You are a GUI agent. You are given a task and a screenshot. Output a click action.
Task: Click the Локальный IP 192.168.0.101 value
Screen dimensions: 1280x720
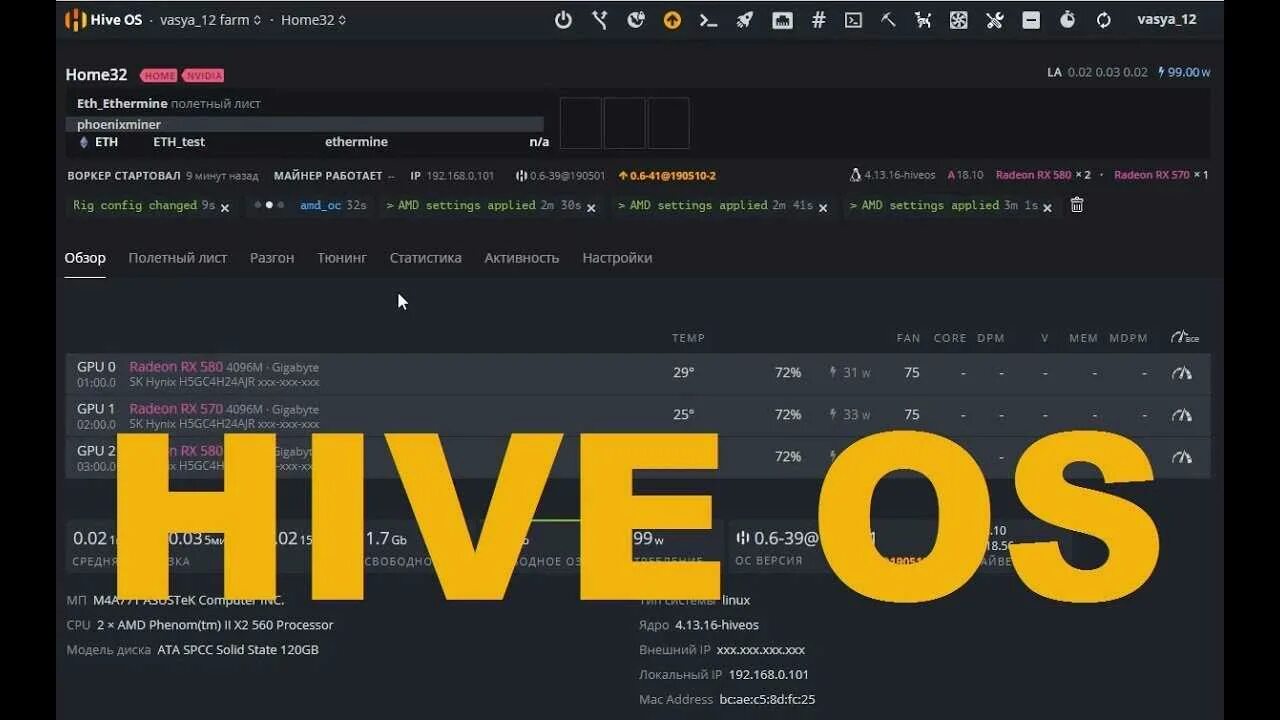[769, 675]
